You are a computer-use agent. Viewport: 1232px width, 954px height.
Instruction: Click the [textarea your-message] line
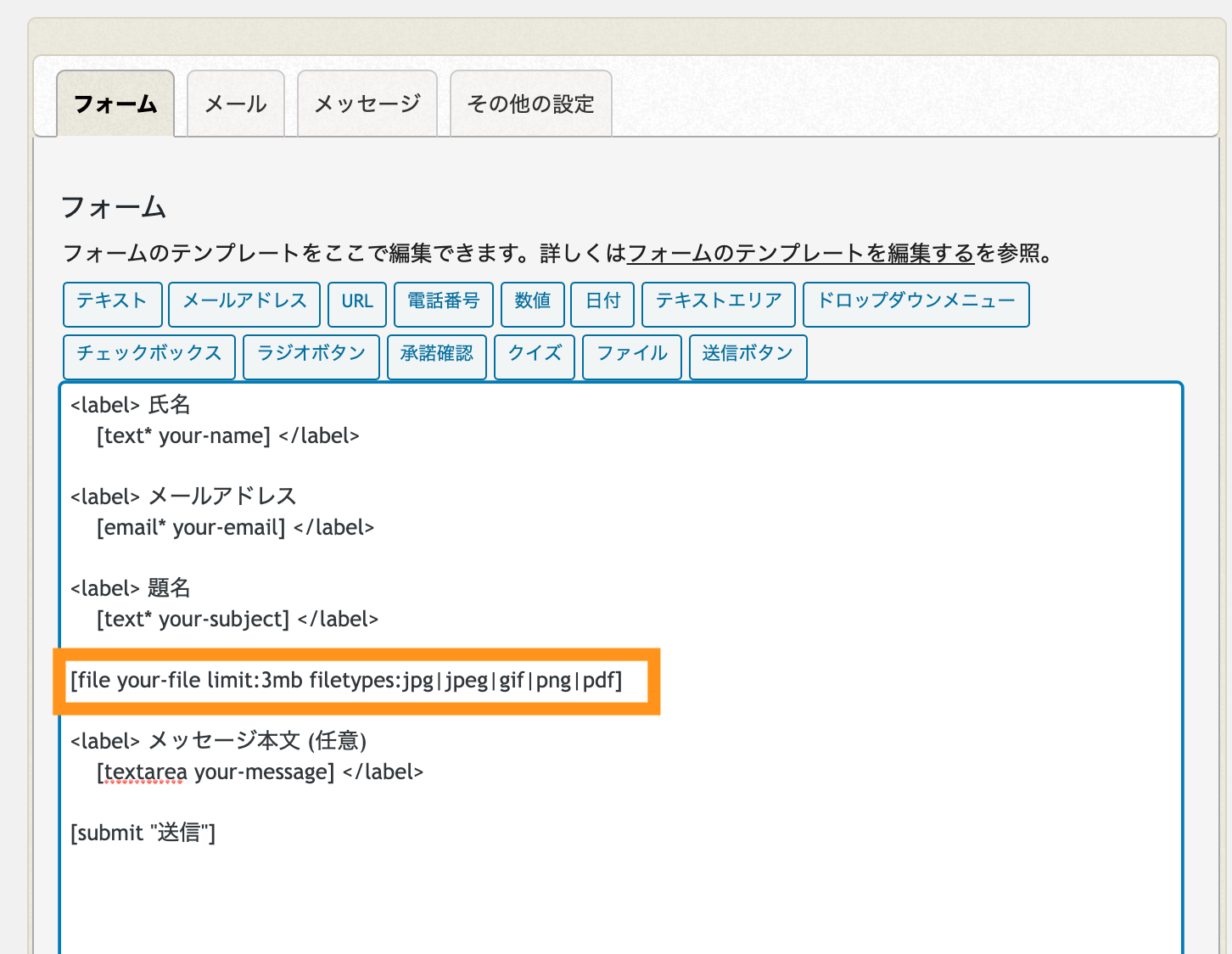click(260, 772)
